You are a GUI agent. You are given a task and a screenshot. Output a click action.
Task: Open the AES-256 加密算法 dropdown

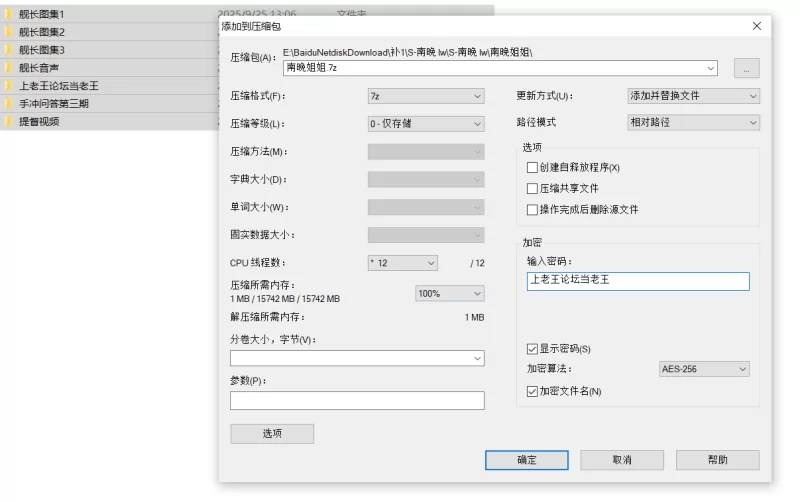pyautogui.click(x=704, y=369)
